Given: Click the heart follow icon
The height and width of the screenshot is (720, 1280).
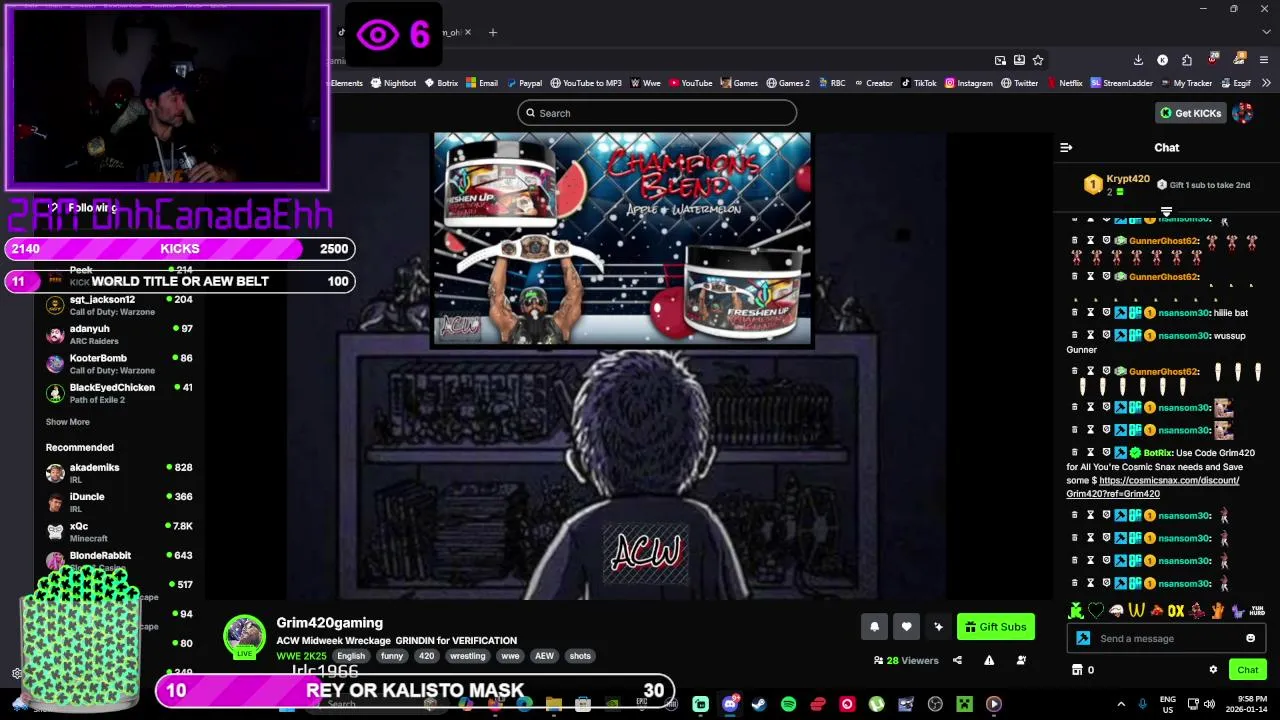Looking at the screenshot, I should [x=906, y=627].
